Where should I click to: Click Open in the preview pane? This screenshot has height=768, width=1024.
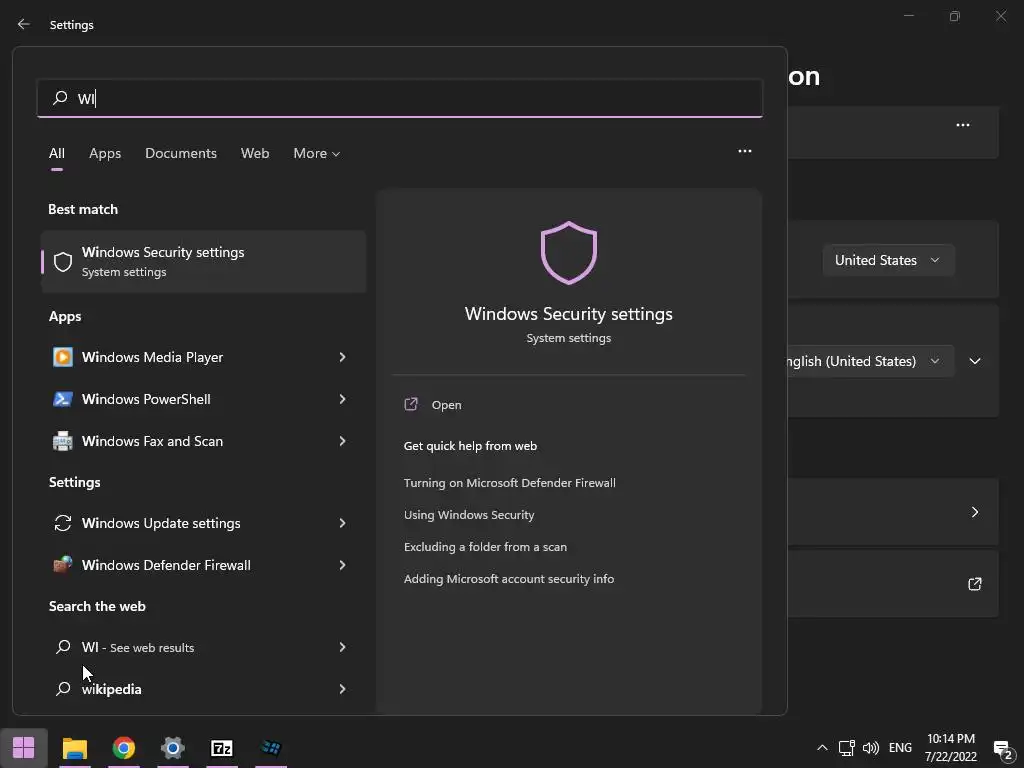[447, 405]
